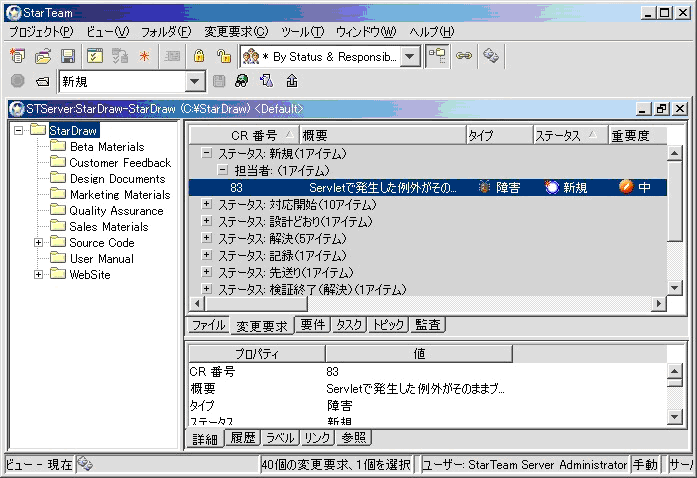The height and width of the screenshot is (478, 697).
Task: Toggle the folder hierarchy tree button
Action: point(437,56)
